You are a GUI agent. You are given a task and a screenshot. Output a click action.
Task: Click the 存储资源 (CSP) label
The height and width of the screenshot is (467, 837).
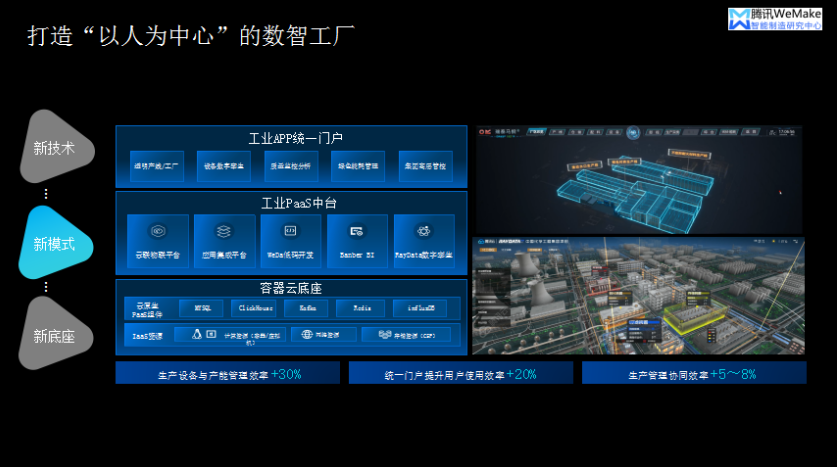(x=414, y=336)
